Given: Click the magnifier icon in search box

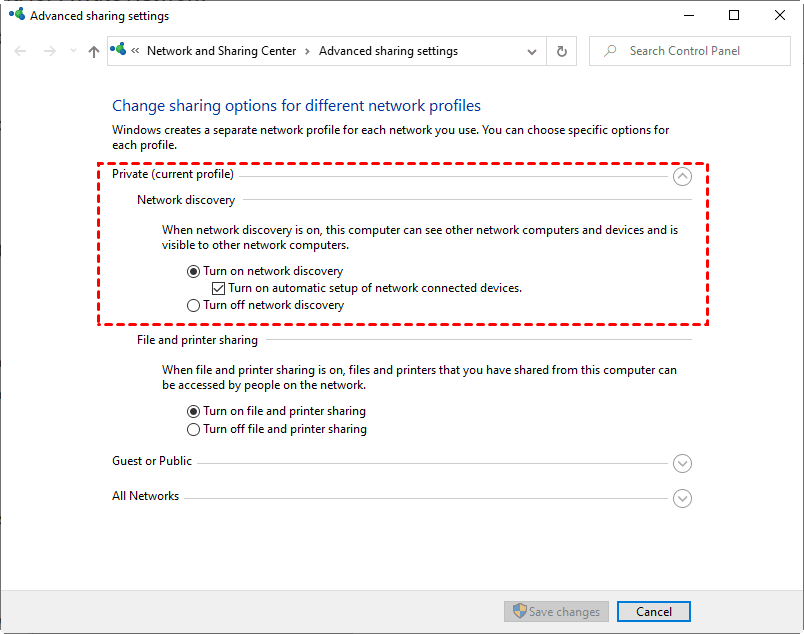Looking at the screenshot, I should 609,51.
